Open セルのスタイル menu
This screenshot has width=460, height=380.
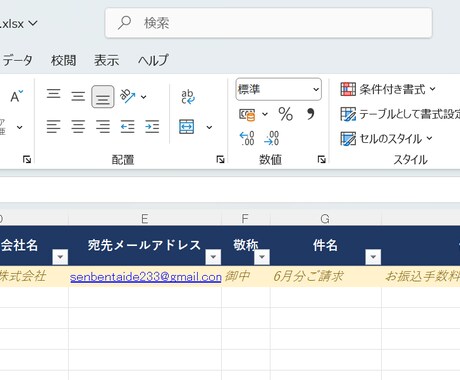[x=386, y=139]
